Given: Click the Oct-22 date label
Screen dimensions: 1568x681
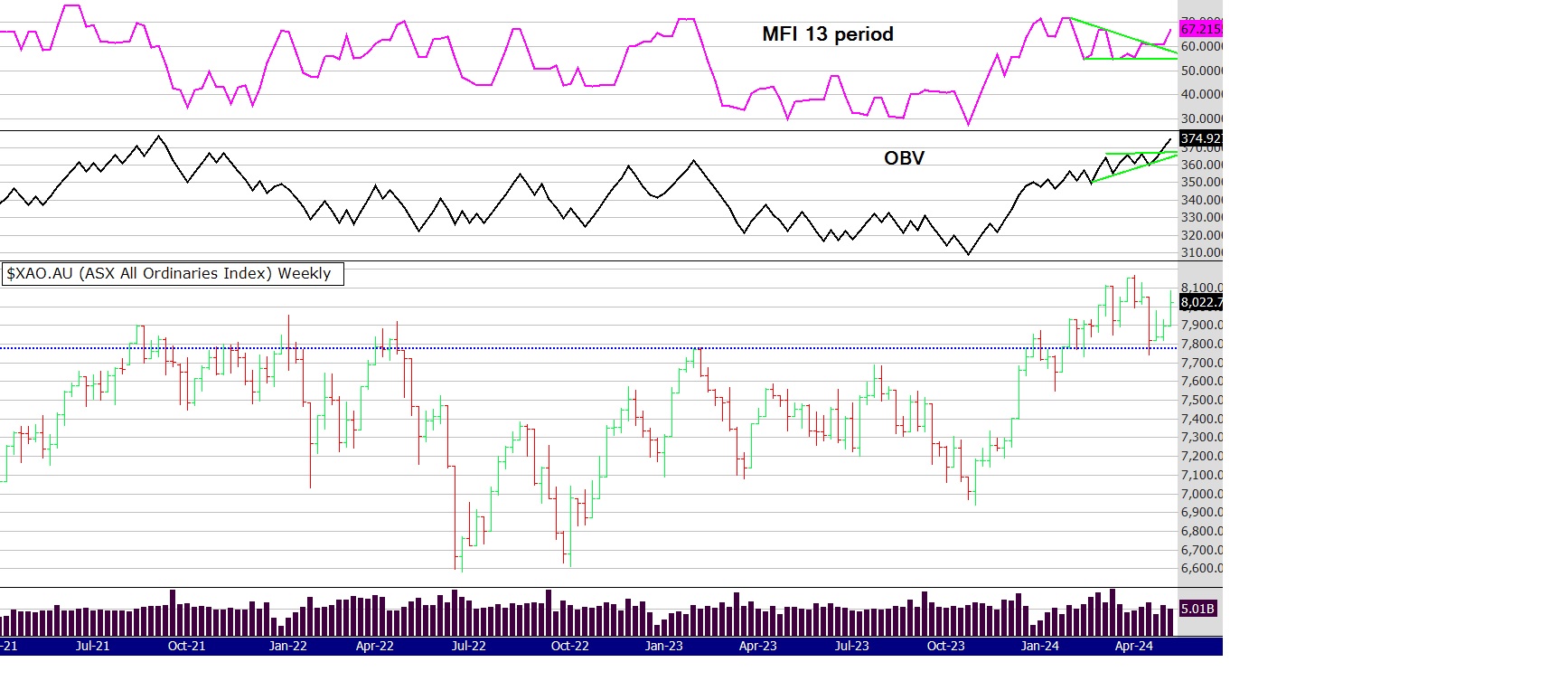Looking at the screenshot, I should pyautogui.click(x=570, y=646).
